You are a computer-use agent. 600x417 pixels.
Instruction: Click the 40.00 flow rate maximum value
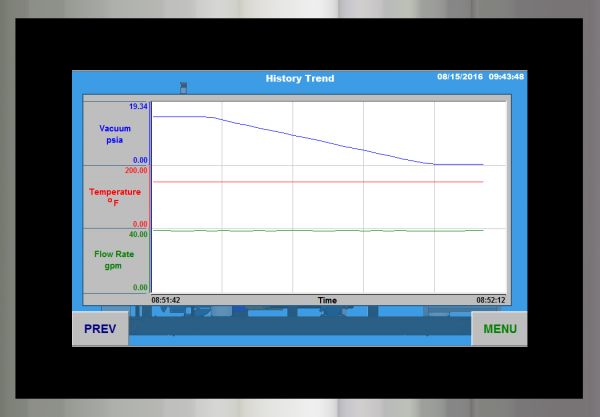[138, 234]
